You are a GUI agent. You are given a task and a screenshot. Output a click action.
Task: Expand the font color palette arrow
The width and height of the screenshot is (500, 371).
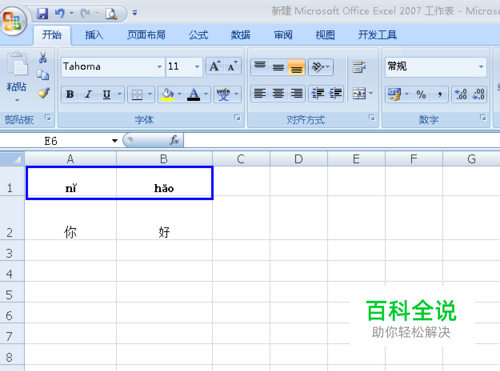click(x=206, y=94)
